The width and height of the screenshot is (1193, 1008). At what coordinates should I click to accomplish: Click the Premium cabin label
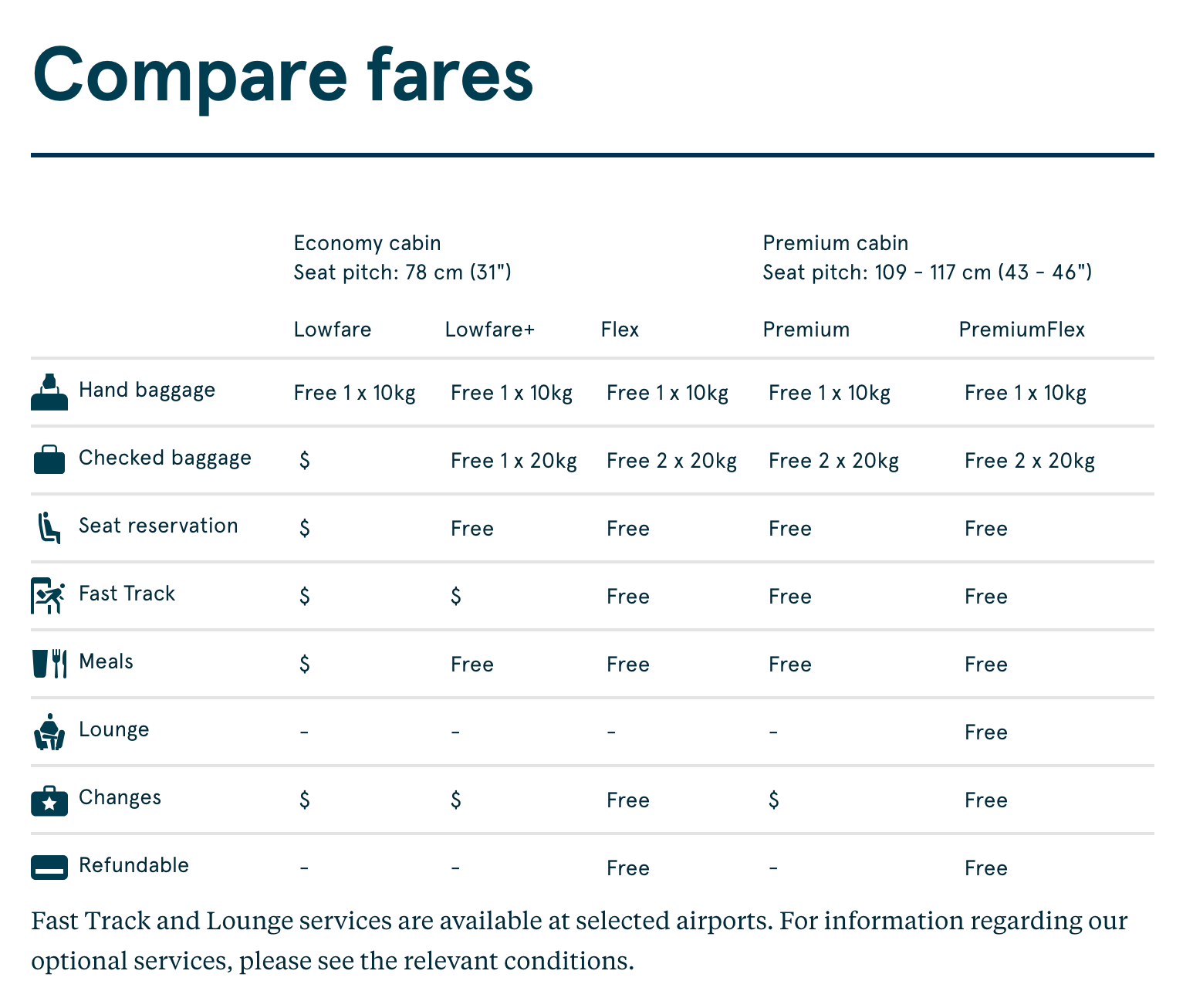(835, 243)
